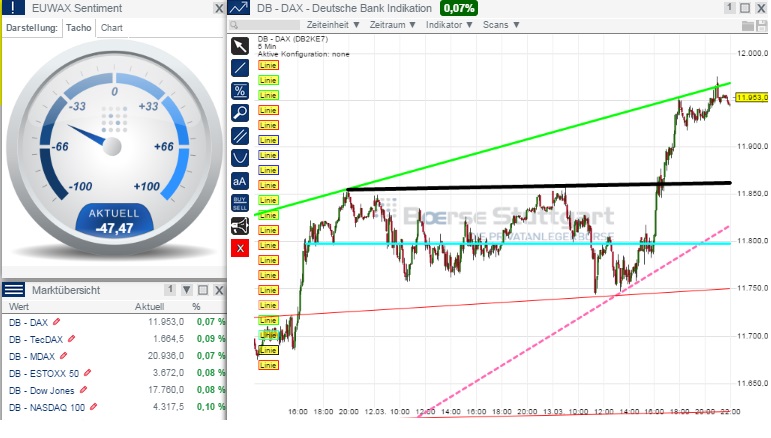Image resolution: width=771 pixels, height=438 pixels.
Task: Select the single line drawing tool
Action: tap(240, 68)
